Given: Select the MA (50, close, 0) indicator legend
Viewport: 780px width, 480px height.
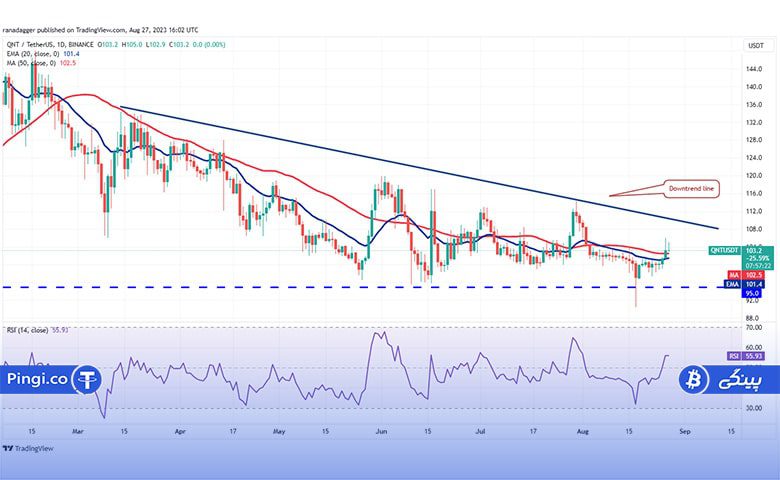Looking at the screenshot, I should click(41, 63).
